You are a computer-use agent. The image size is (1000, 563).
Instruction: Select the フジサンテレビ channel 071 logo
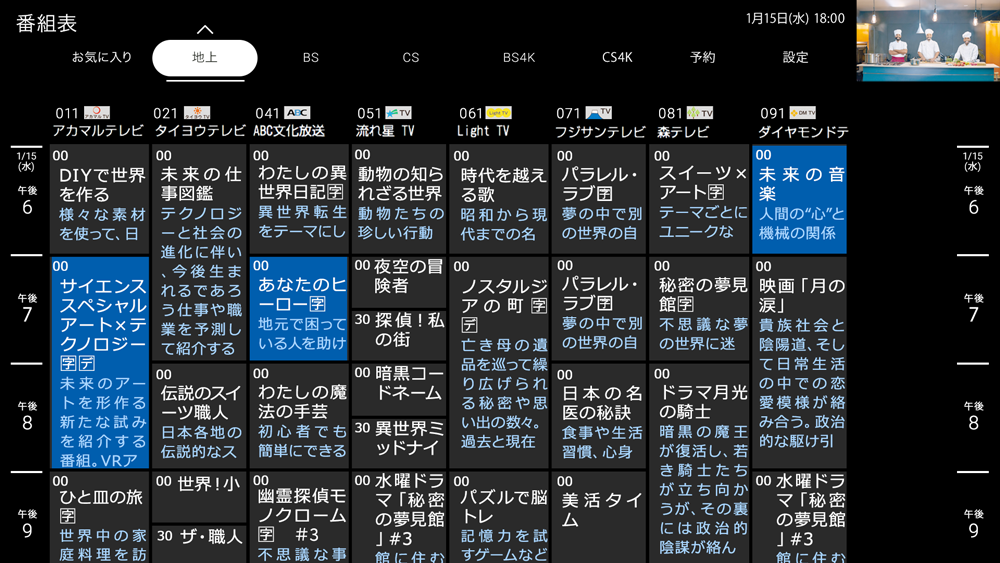tap(598, 113)
